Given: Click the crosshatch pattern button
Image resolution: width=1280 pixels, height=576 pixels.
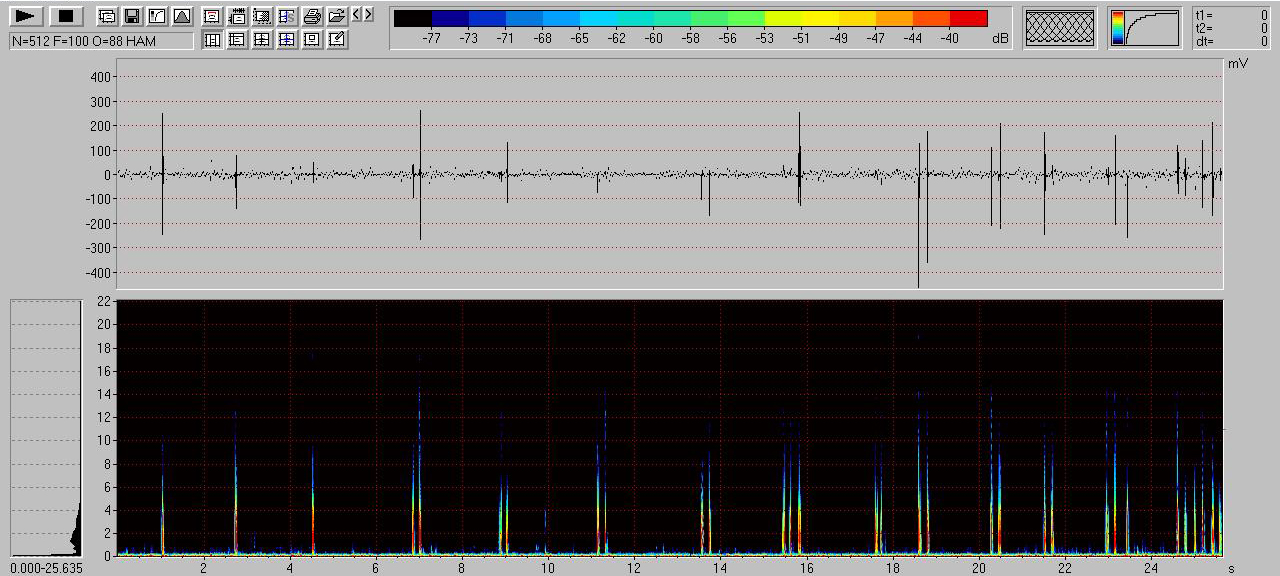Looking at the screenshot, I should click(1060, 28).
